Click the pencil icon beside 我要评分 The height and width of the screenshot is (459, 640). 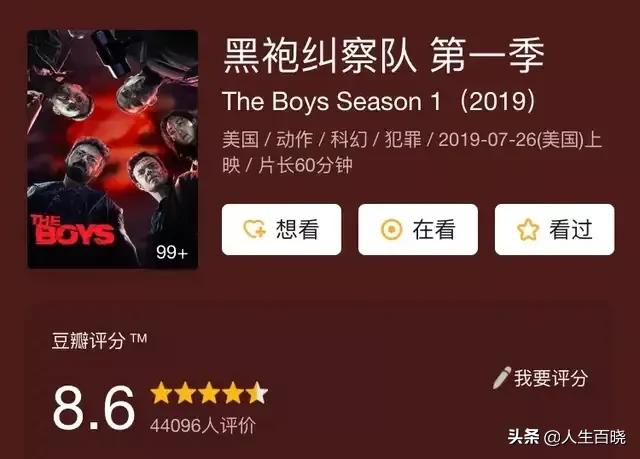pyautogui.click(x=502, y=377)
